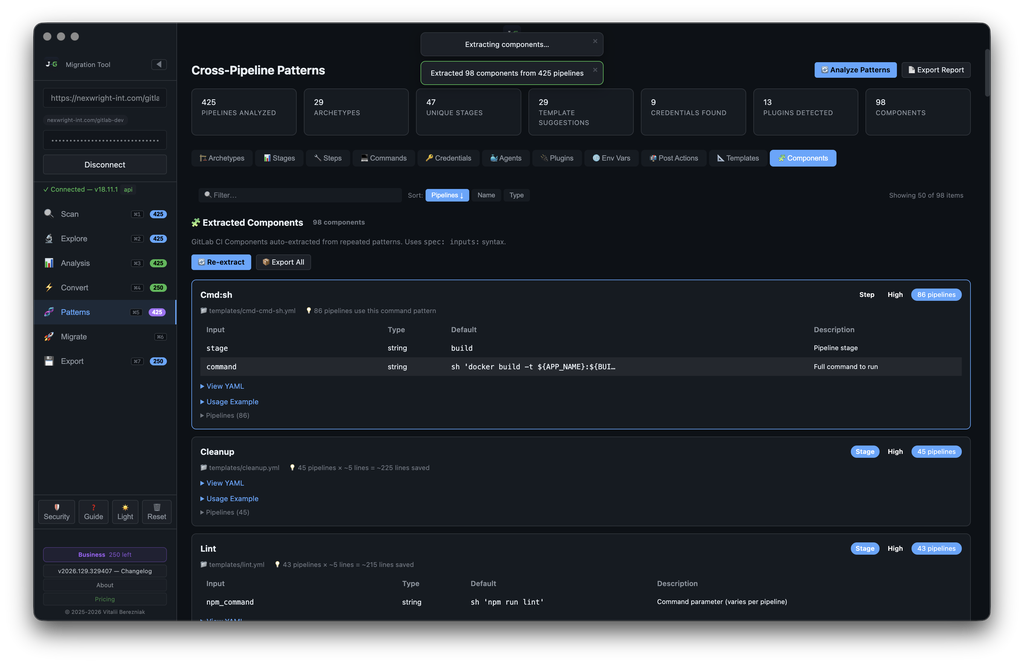
Task: Click the Export floppy disk icon
Action: (49, 361)
